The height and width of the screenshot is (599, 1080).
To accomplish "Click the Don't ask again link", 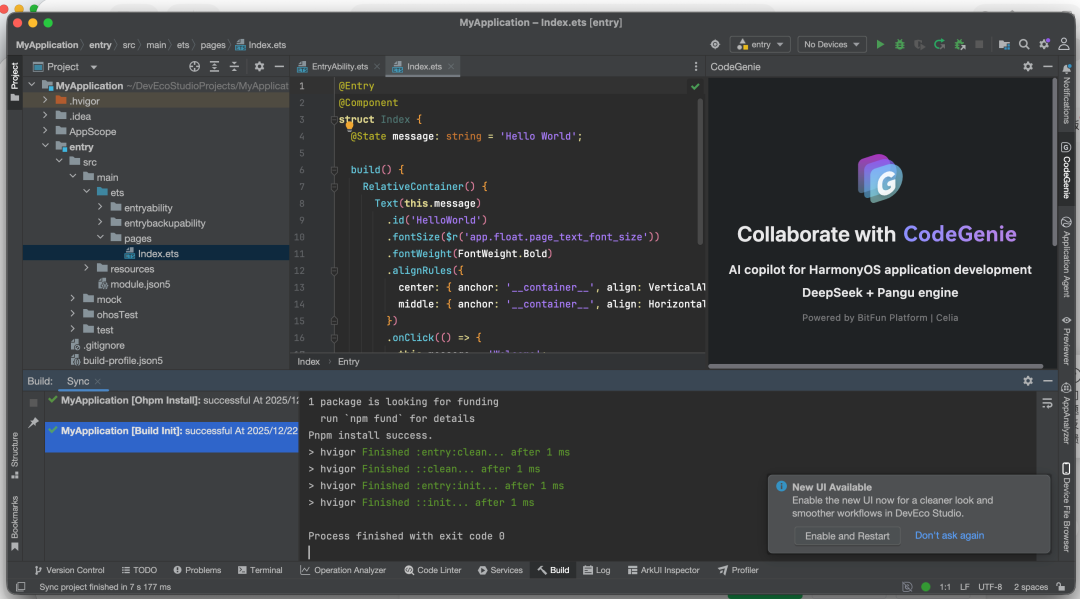I will [949, 536].
